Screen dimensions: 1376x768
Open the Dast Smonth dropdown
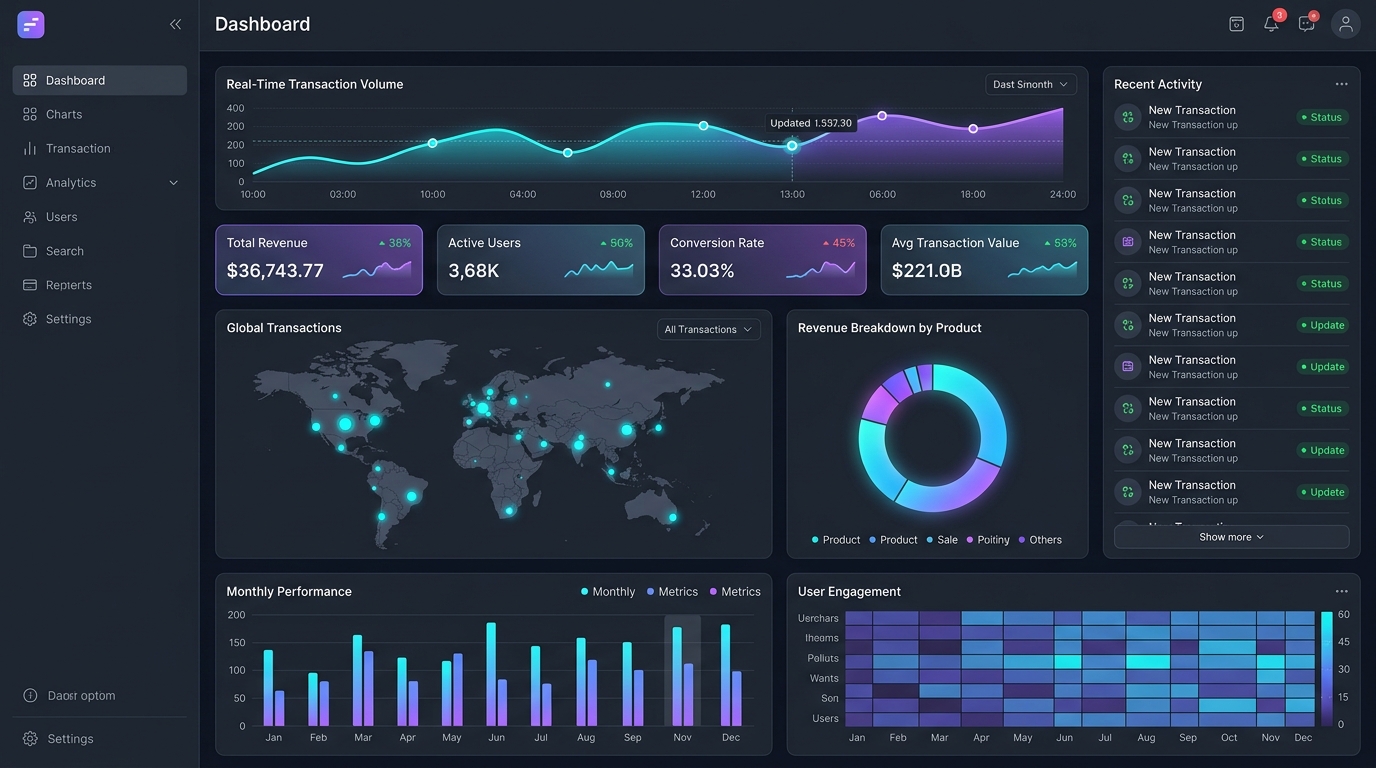1031,85
